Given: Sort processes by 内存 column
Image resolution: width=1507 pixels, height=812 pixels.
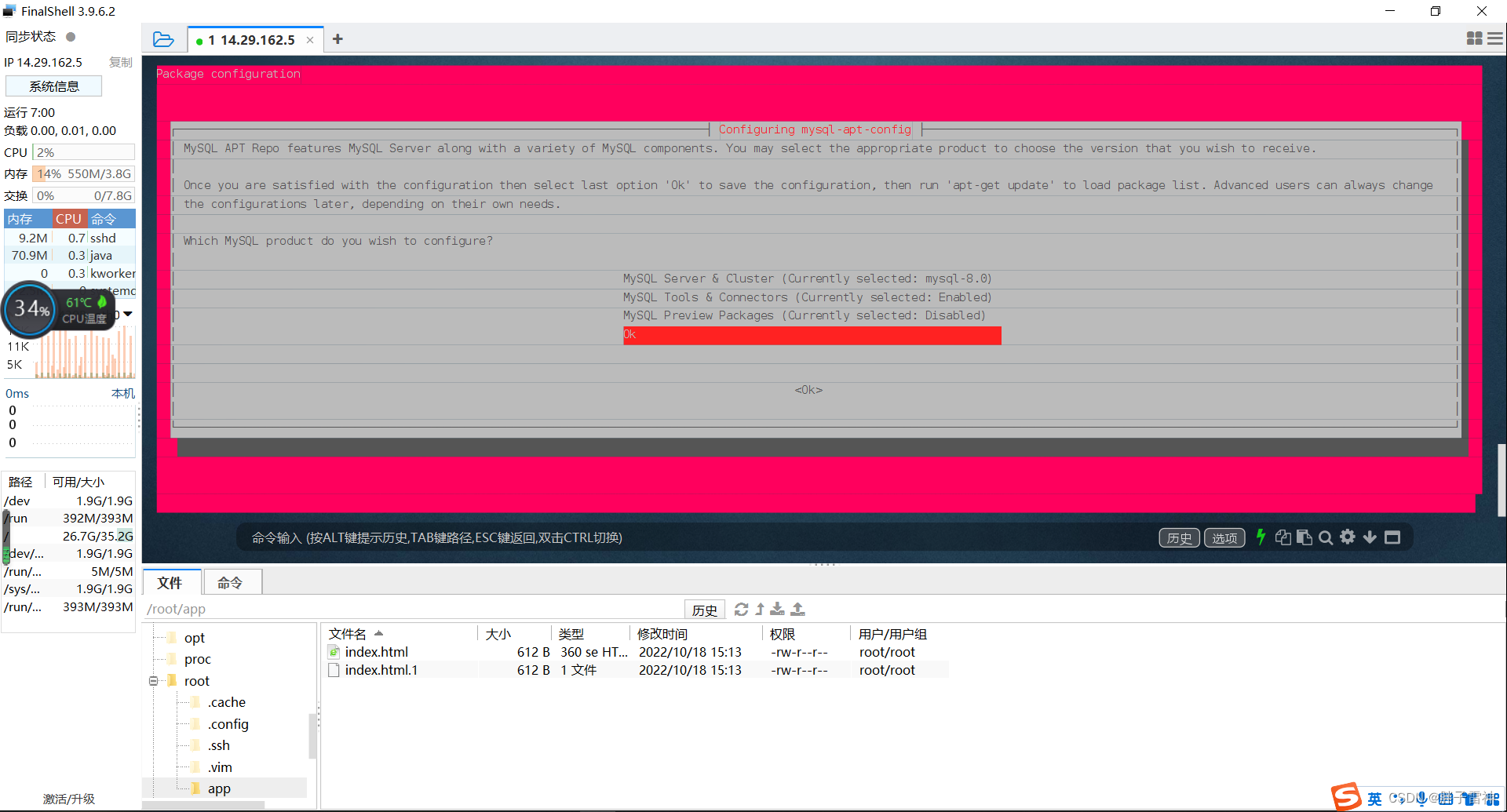Looking at the screenshot, I should pyautogui.click(x=28, y=219).
